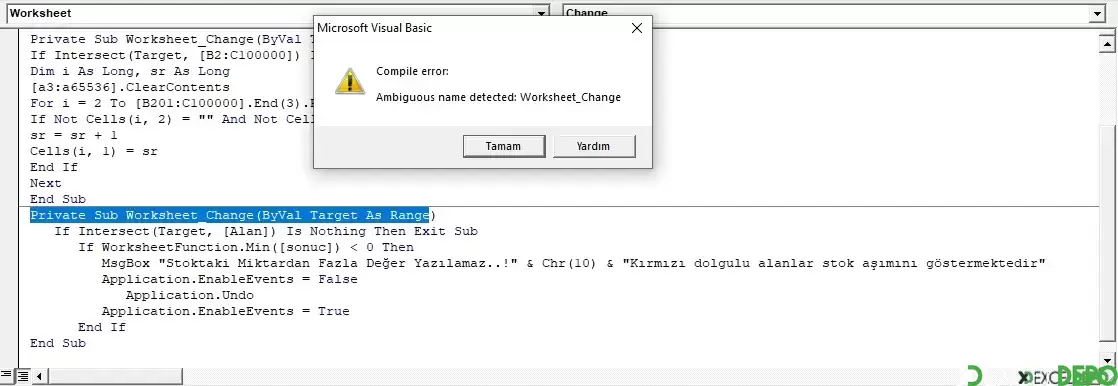Click the Application.Undo code line
The image size is (1118, 386).
coord(190,295)
